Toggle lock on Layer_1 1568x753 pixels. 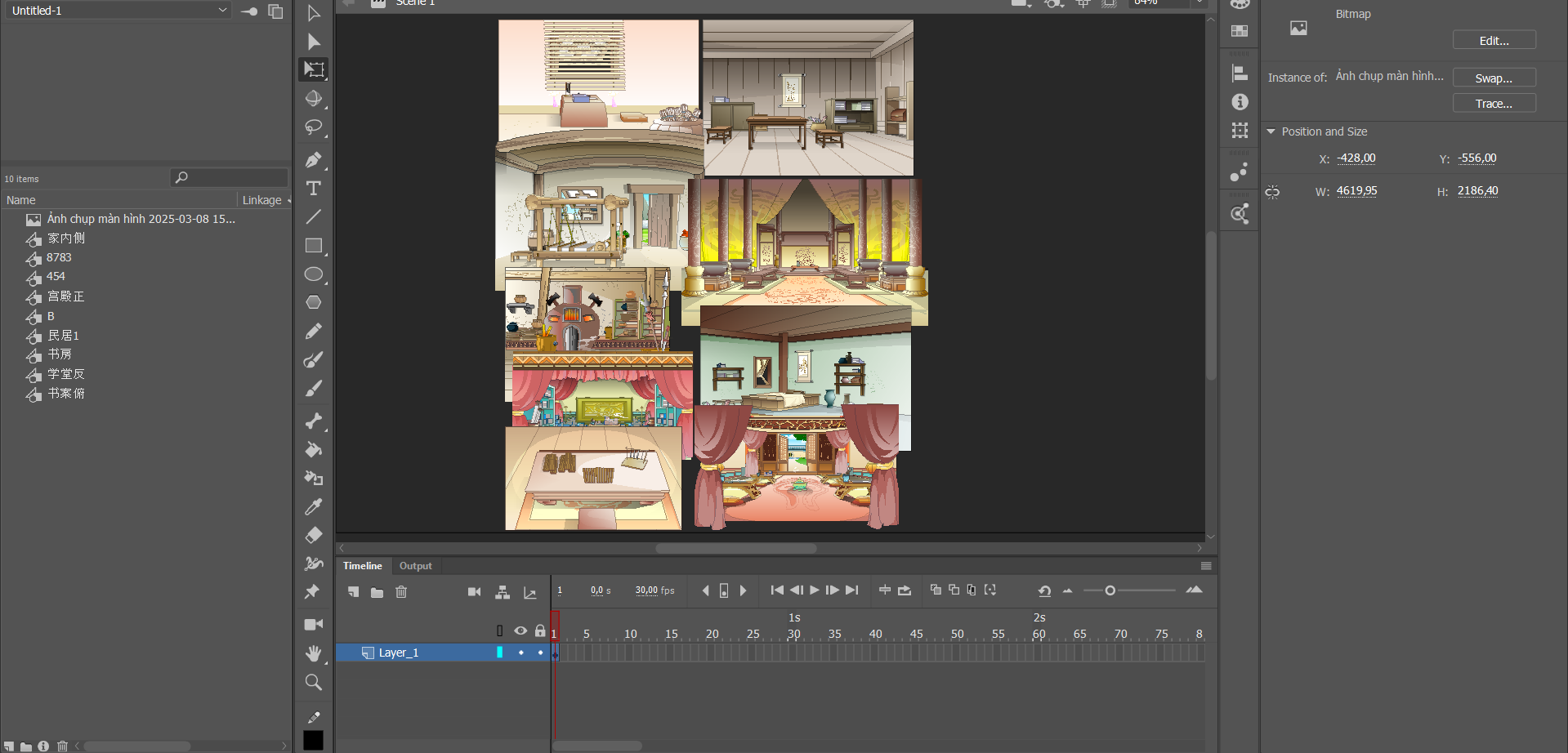(x=540, y=653)
